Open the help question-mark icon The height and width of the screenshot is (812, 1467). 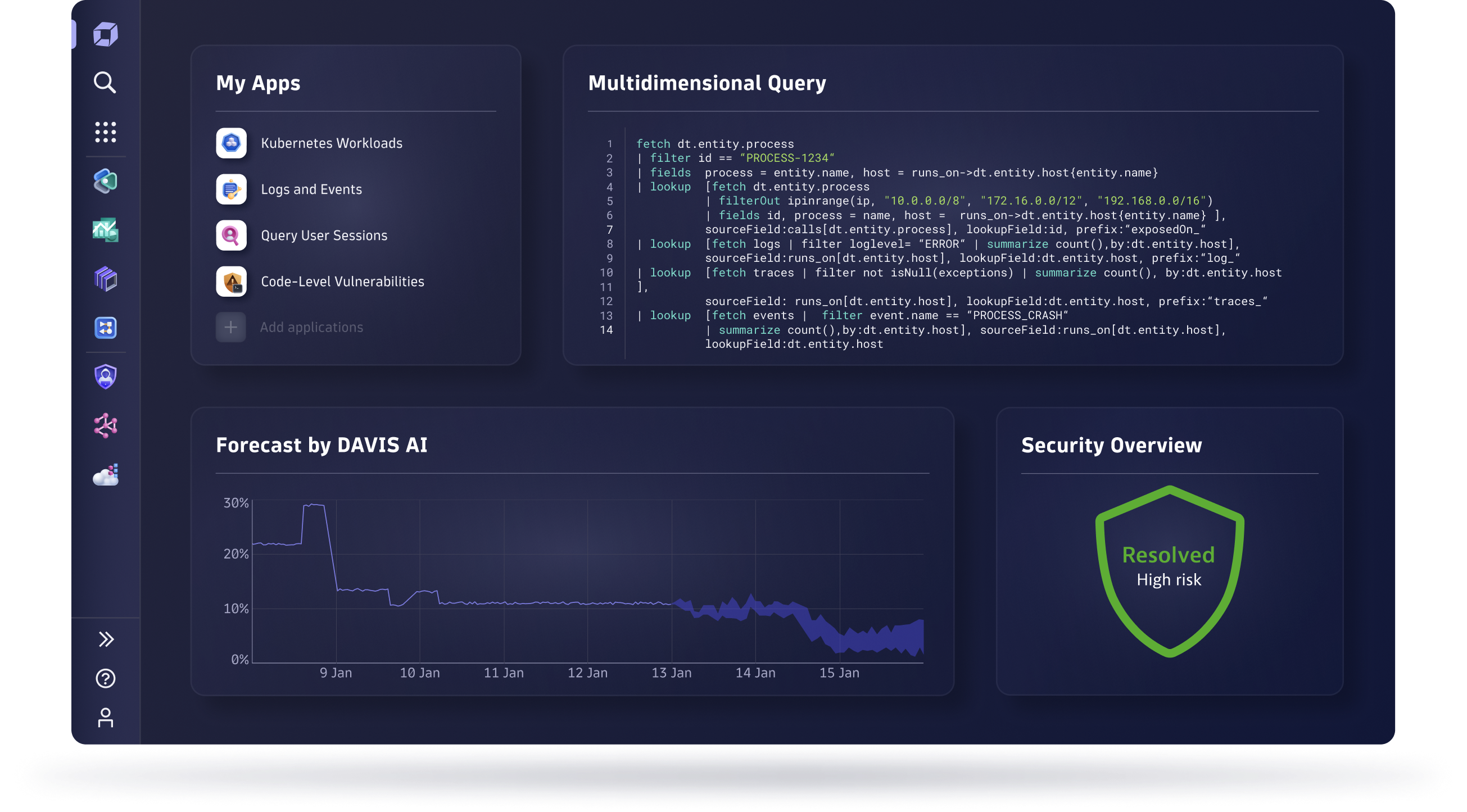pos(105,679)
